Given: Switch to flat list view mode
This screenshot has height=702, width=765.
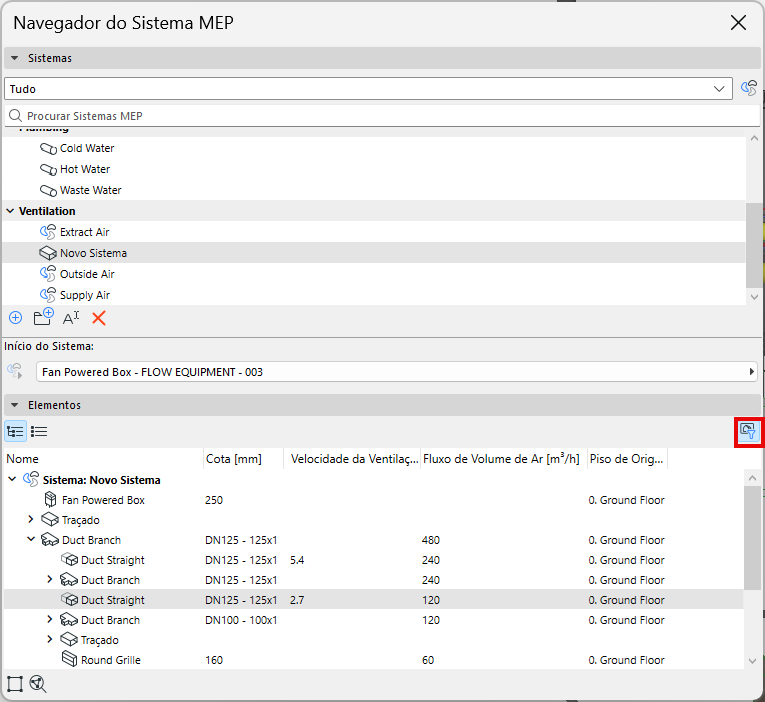Looking at the screenshot, I should coord(39,432).
